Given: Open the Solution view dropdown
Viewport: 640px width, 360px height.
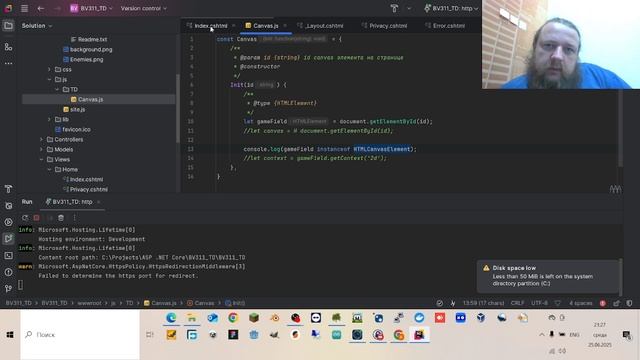Looking at the screenshot, I should 37,26.
